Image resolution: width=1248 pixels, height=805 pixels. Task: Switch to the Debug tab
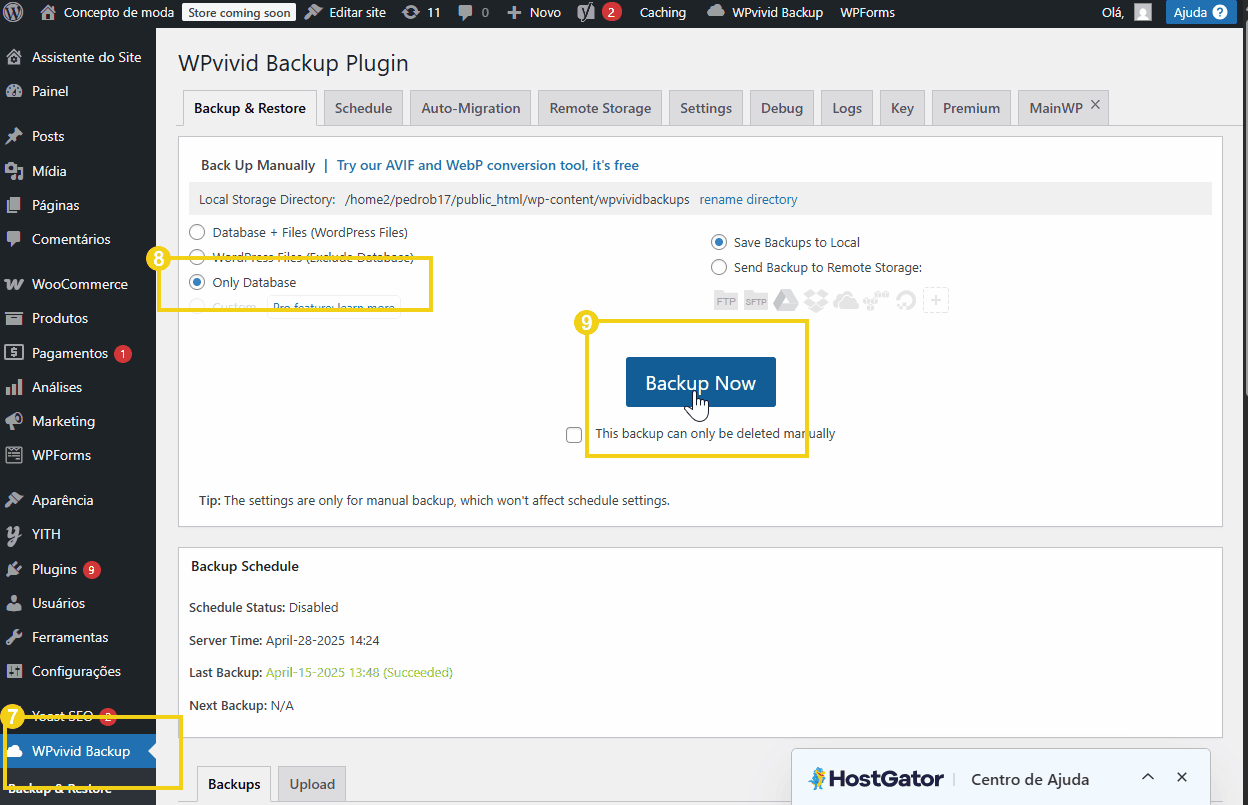[782, 108]
